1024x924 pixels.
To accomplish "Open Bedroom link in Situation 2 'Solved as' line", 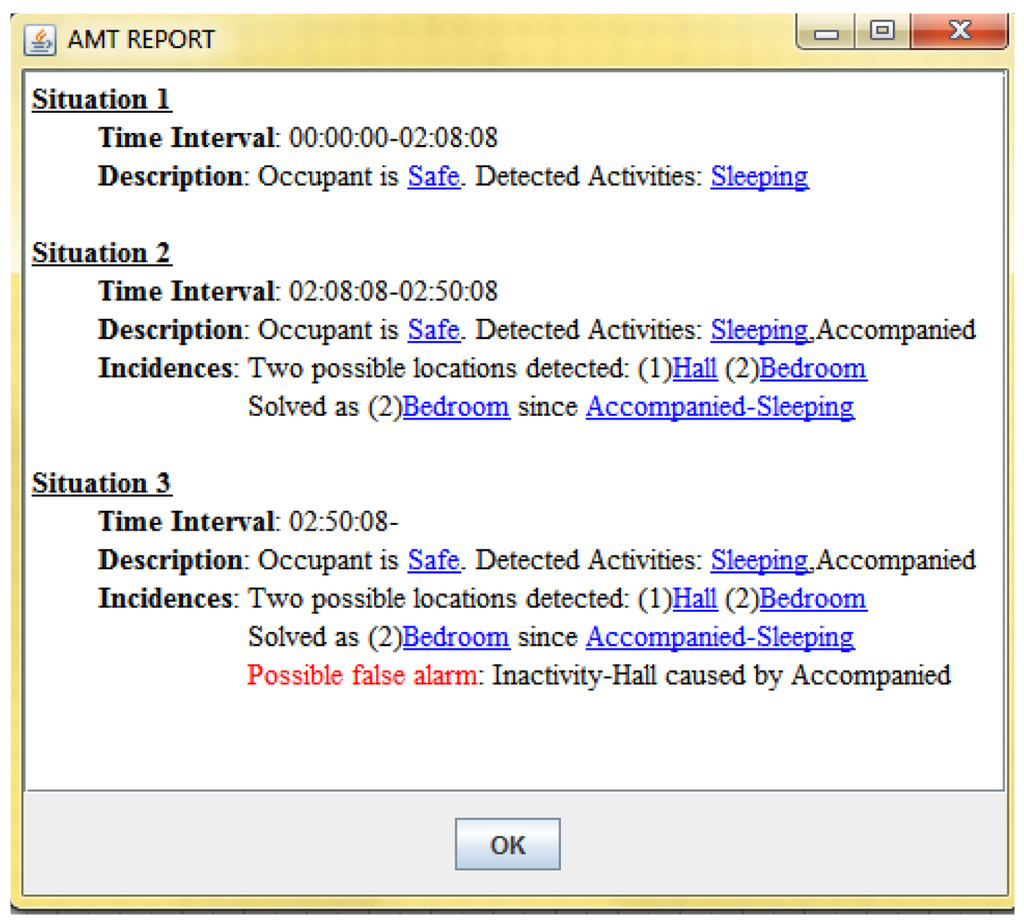I will [x=456, y=407].
